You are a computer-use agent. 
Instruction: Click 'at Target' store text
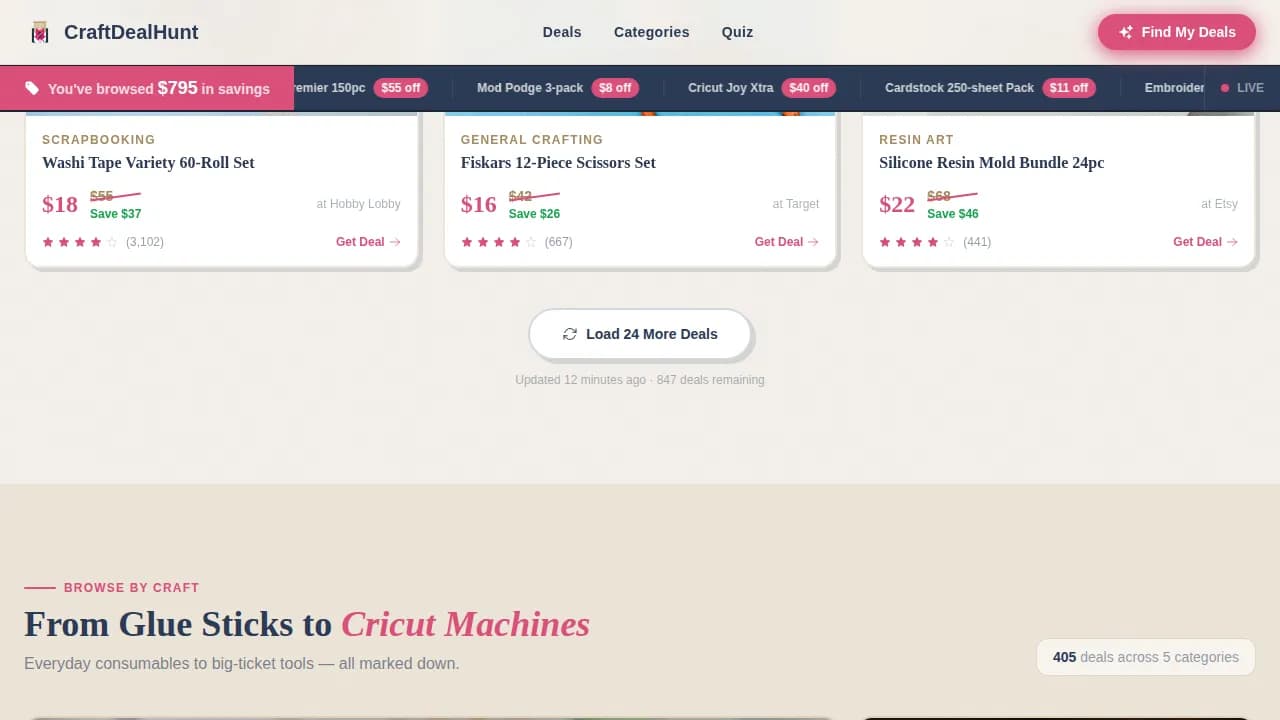pos(796,204)
